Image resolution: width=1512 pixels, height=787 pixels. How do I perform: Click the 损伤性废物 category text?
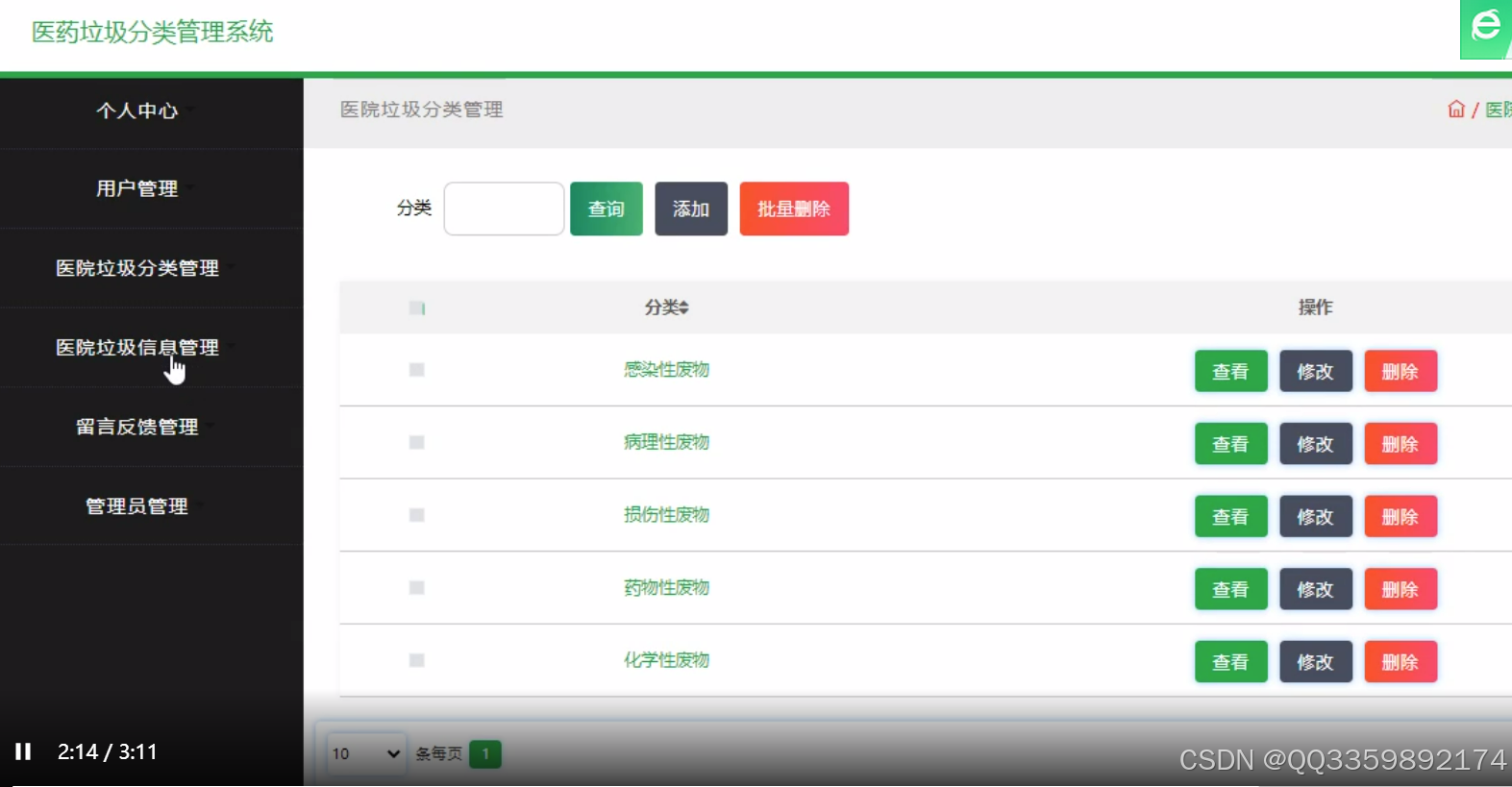click(666, 515)
